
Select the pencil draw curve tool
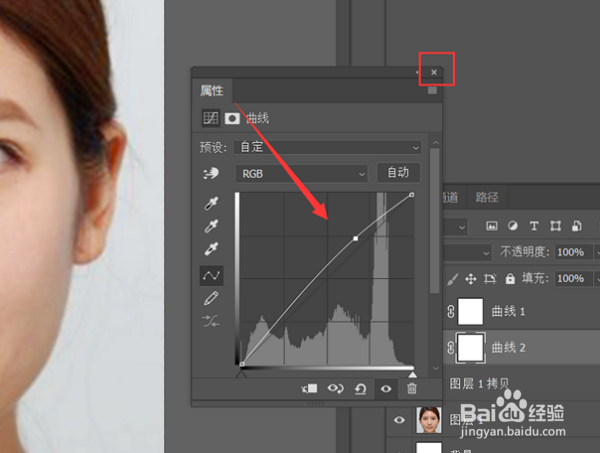click(211, 298)
